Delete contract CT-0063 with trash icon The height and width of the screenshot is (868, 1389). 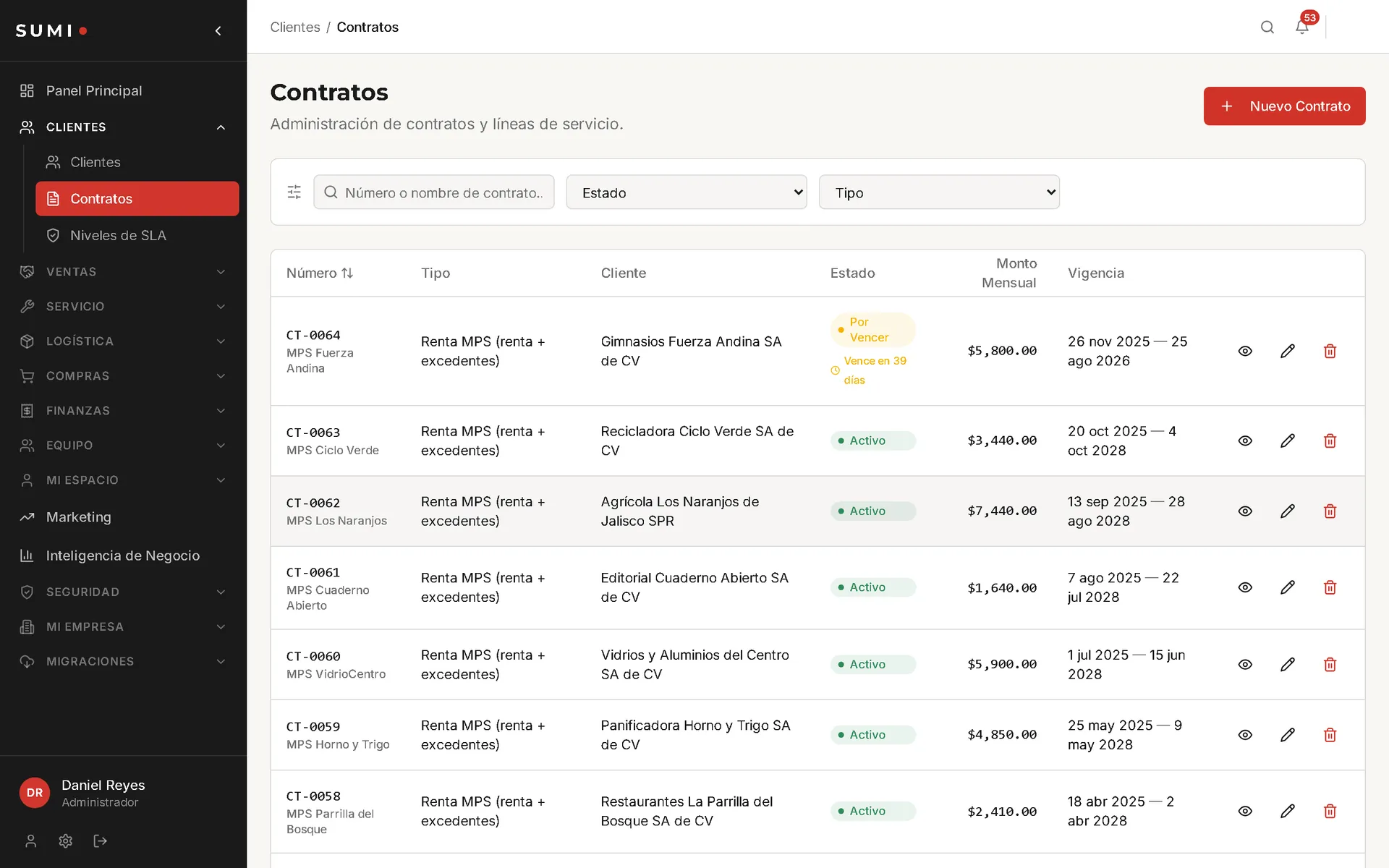[x=1330, y=441]
